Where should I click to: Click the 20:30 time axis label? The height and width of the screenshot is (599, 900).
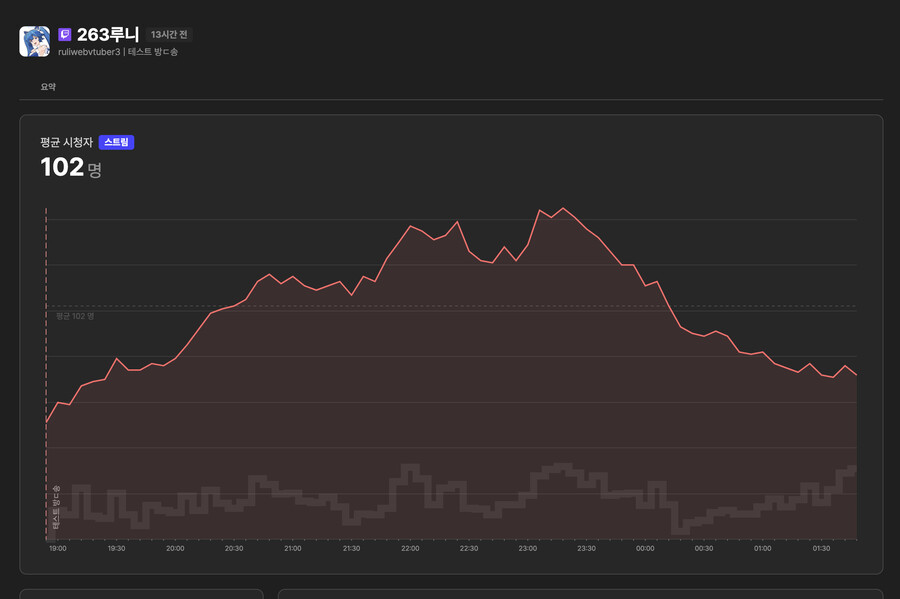[234, 548]
